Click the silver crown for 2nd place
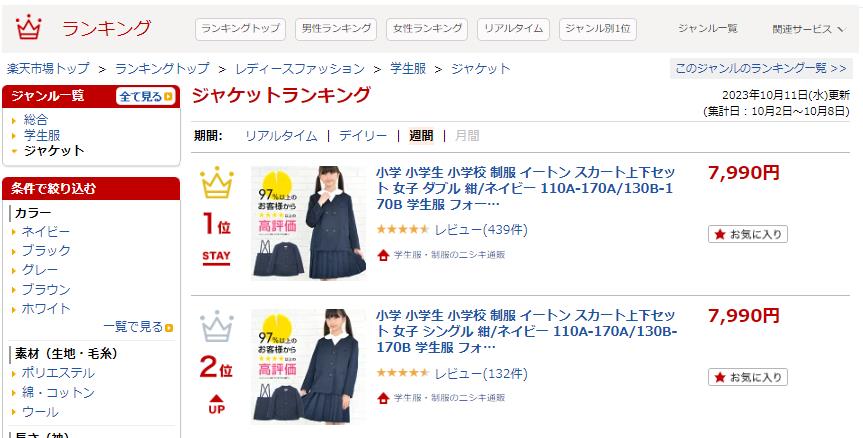The image size is (863, 438). click(216, 326)
